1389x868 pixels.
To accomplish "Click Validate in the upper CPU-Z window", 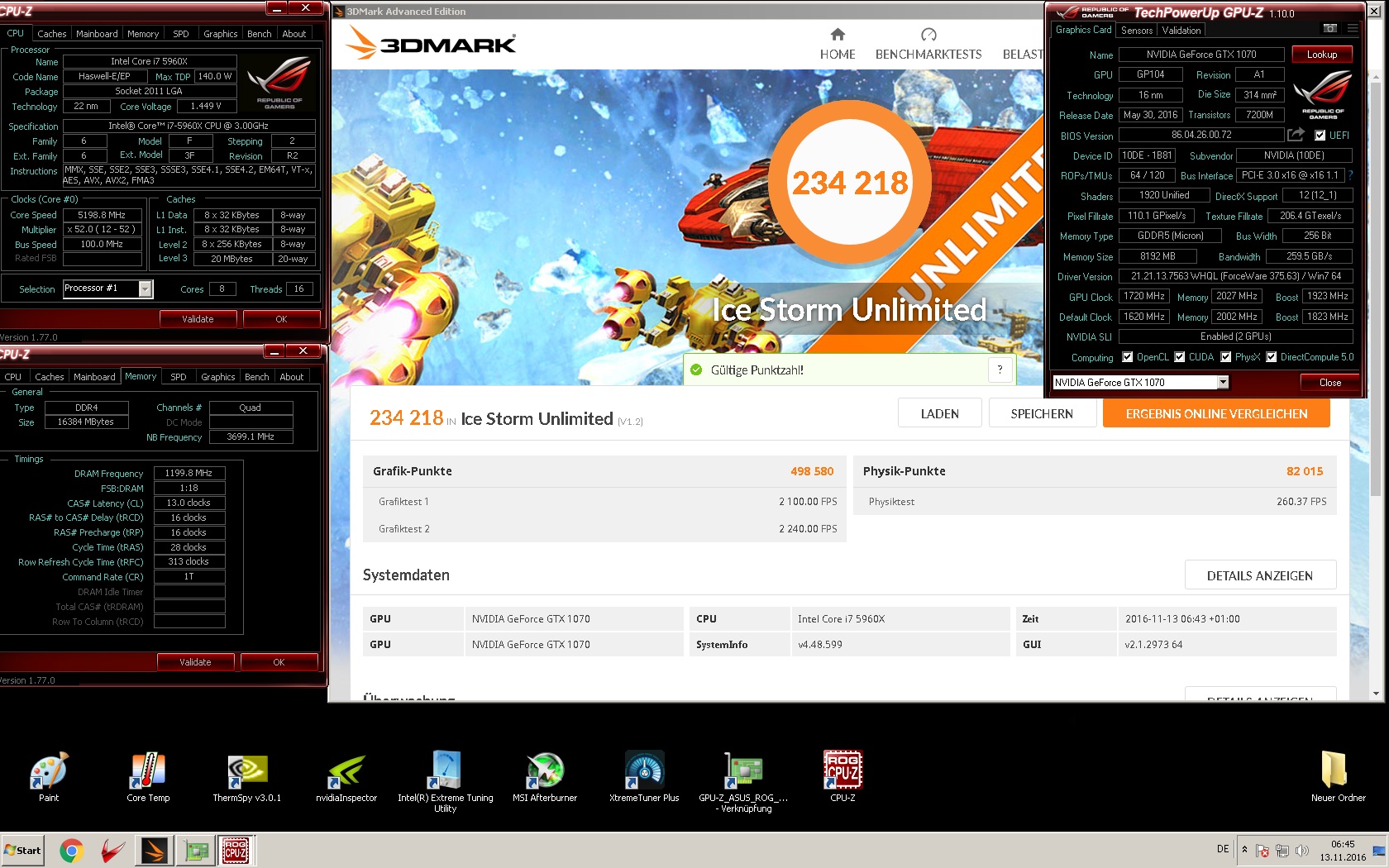I will coord(198,319).
